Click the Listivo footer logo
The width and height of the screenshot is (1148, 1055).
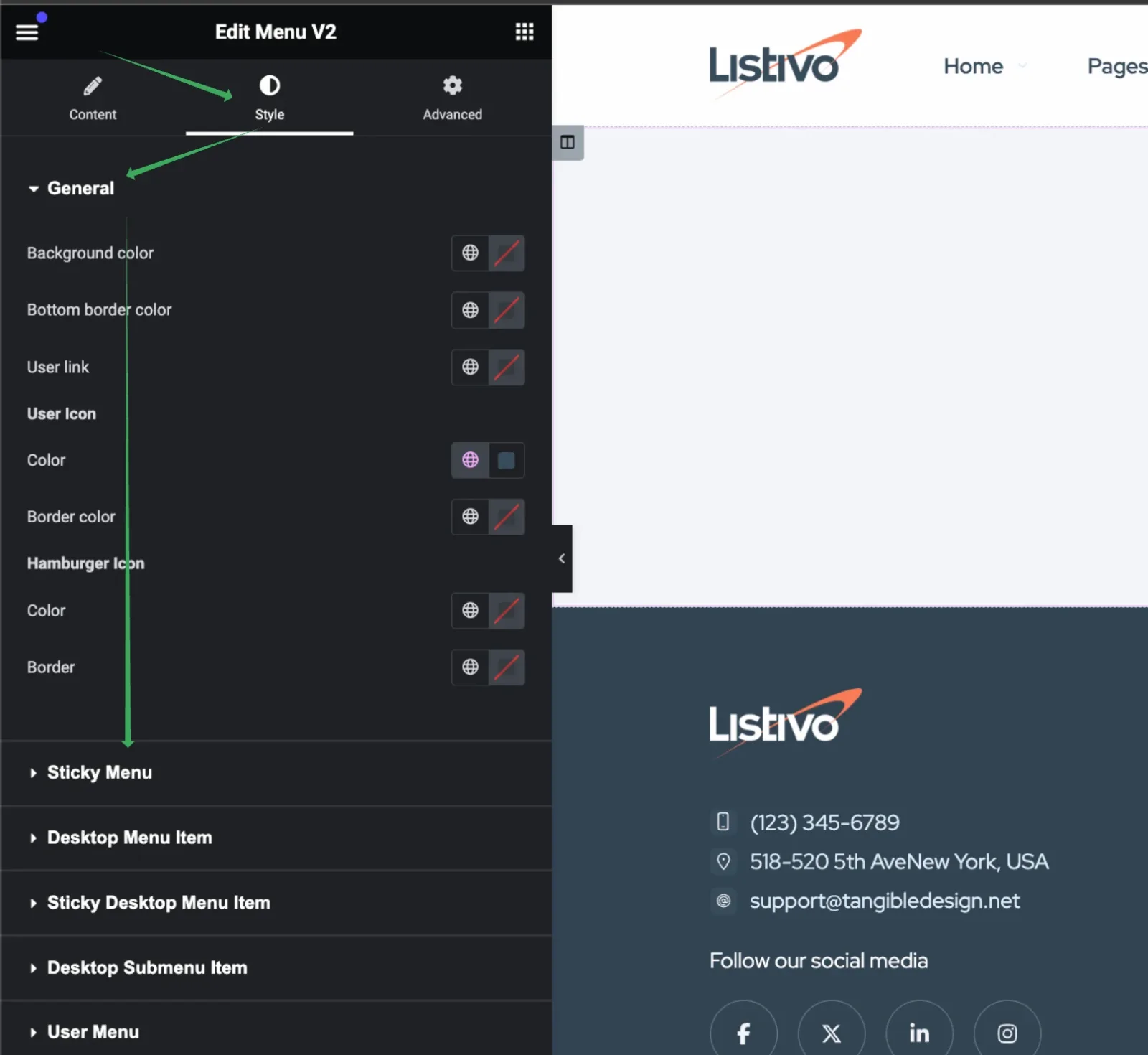[785, 723]
